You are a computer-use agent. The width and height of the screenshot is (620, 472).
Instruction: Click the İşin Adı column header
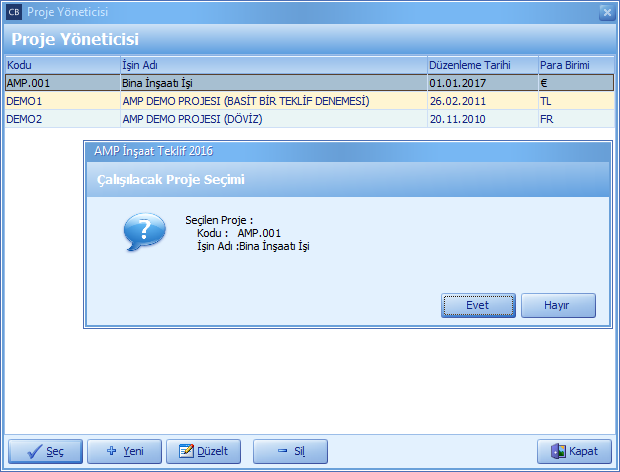point(272,65)
